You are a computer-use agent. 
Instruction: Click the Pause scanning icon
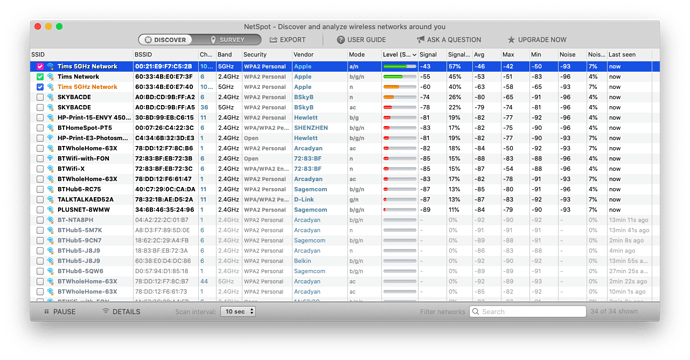tap(47, 312)
